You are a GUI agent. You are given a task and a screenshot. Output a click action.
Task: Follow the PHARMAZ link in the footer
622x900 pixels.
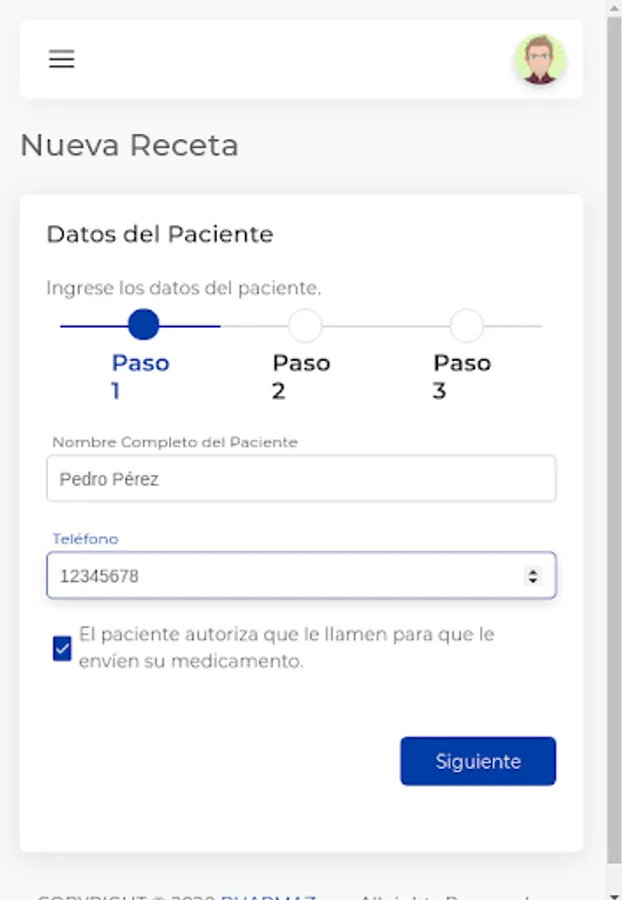tap(268, 896)
